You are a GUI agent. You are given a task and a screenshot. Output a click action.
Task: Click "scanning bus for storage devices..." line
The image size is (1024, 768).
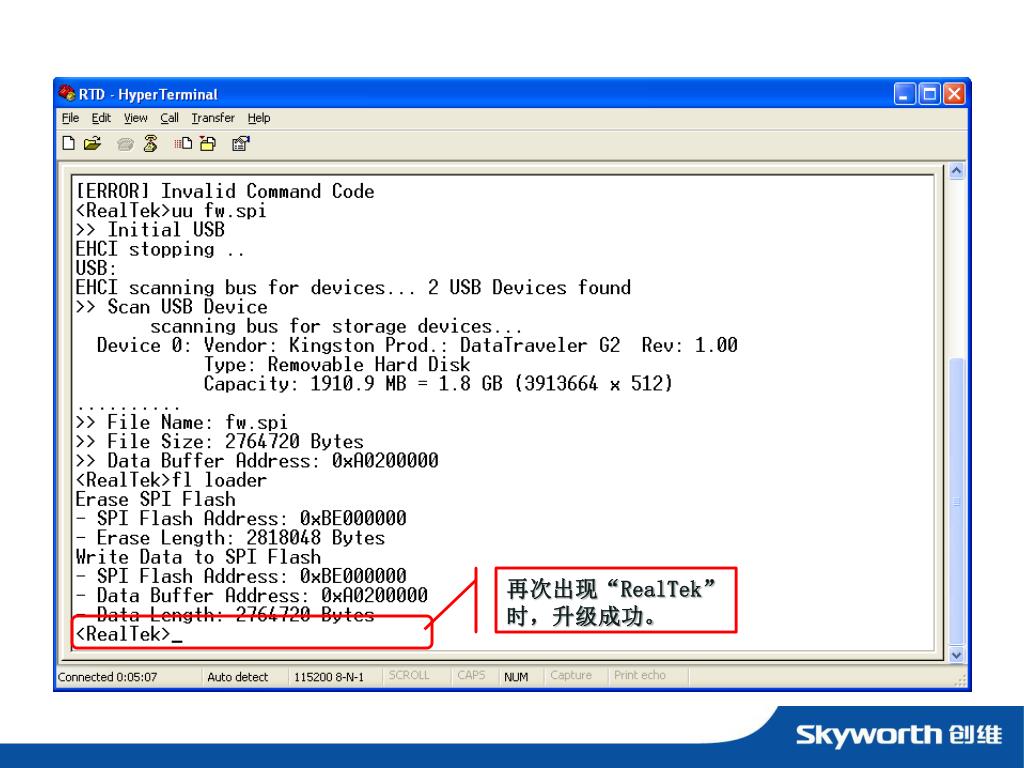click(x=336, y=326)
